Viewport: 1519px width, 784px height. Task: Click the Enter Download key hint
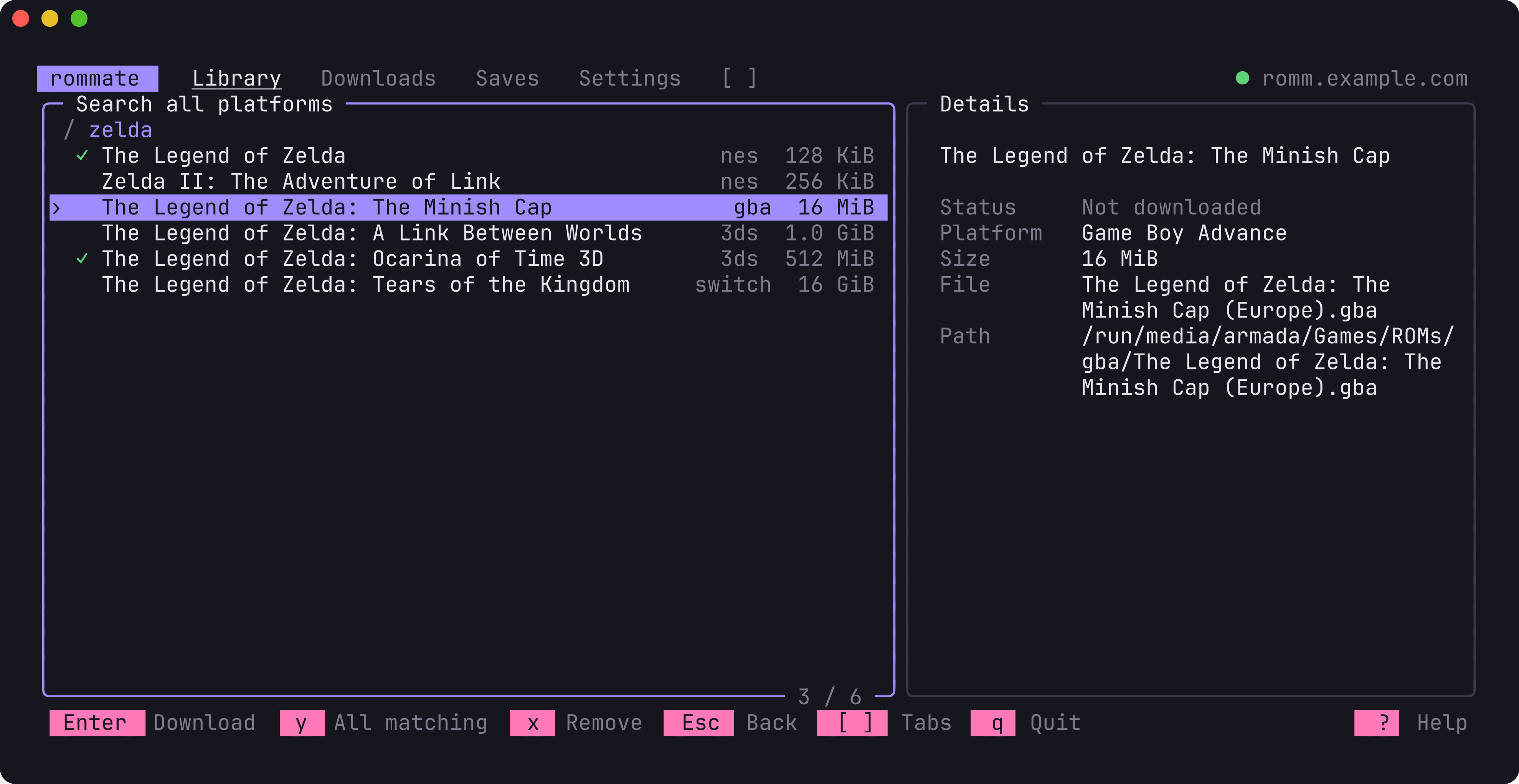(152, 723)
